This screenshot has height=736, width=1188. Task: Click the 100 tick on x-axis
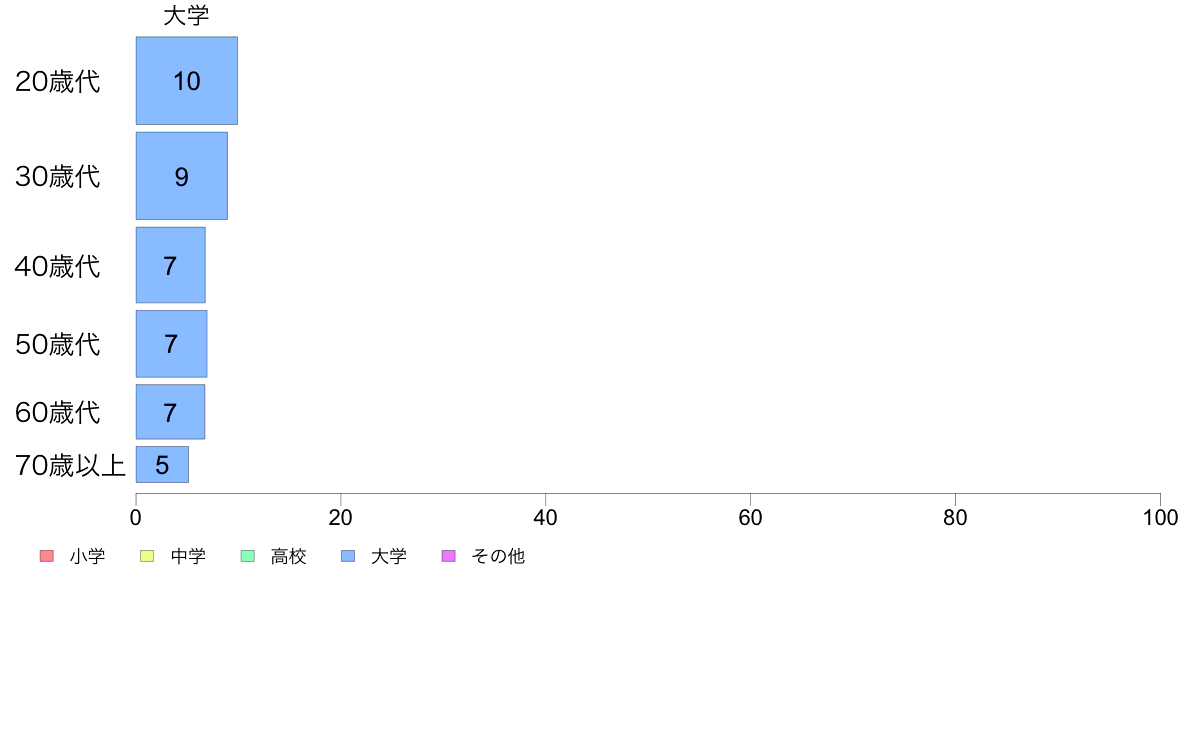point(1160,518)
